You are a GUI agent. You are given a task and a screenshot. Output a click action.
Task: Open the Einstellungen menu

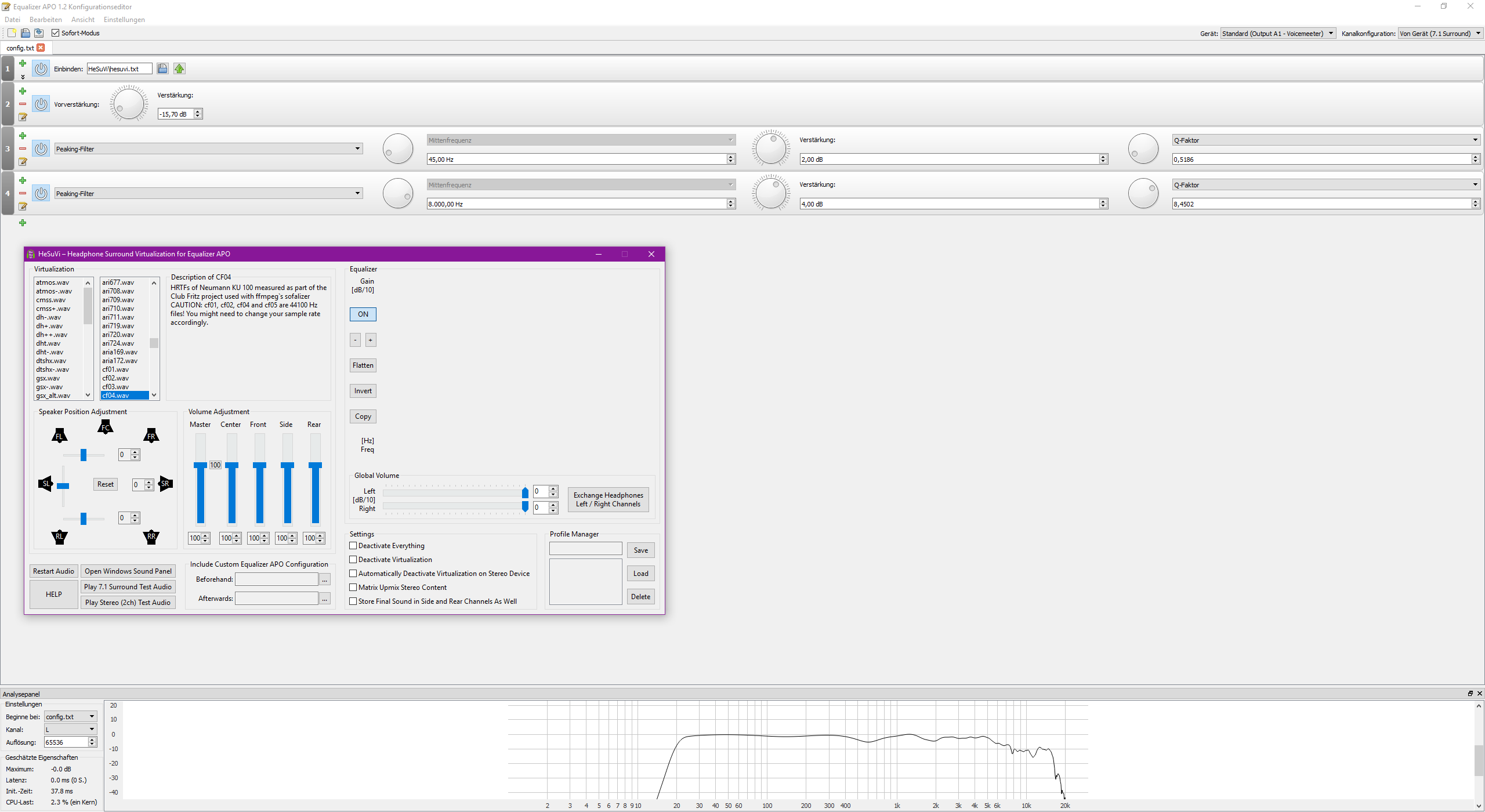[124, 20]
